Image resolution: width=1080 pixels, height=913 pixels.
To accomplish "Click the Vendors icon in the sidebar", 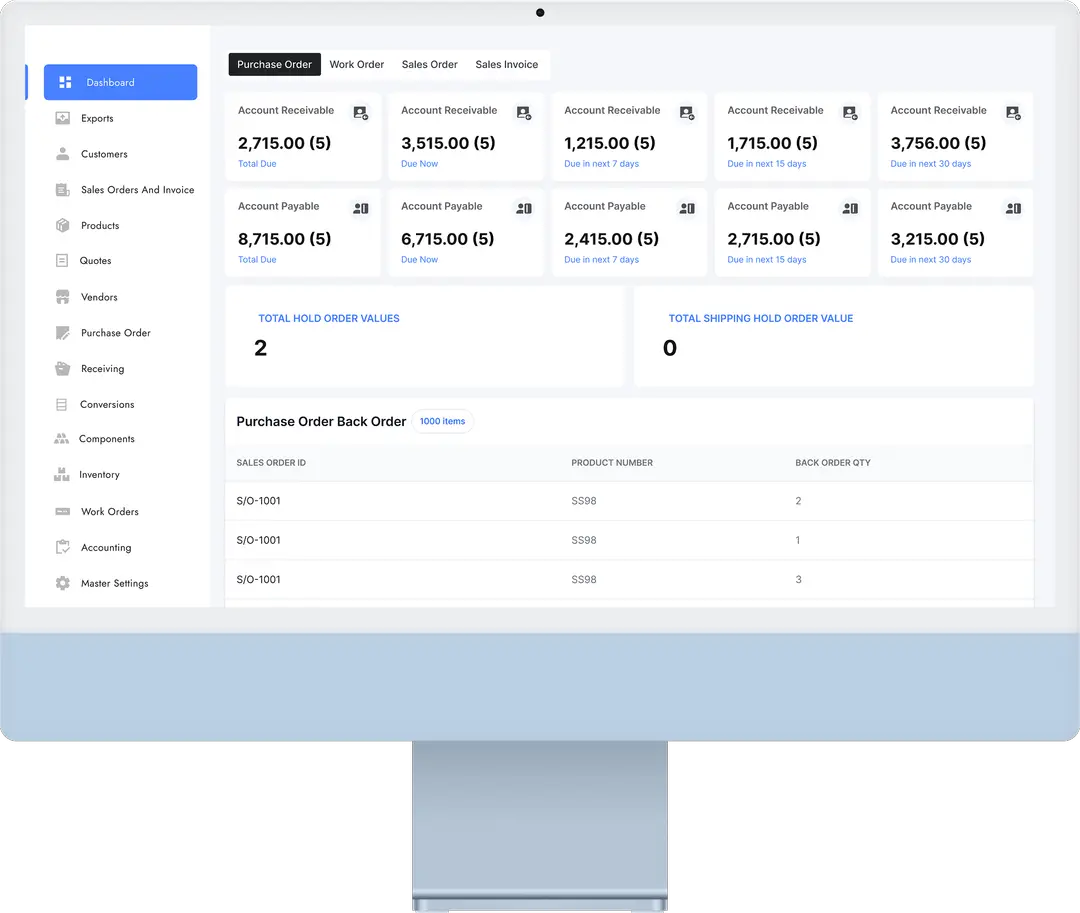I will [62, 297].
